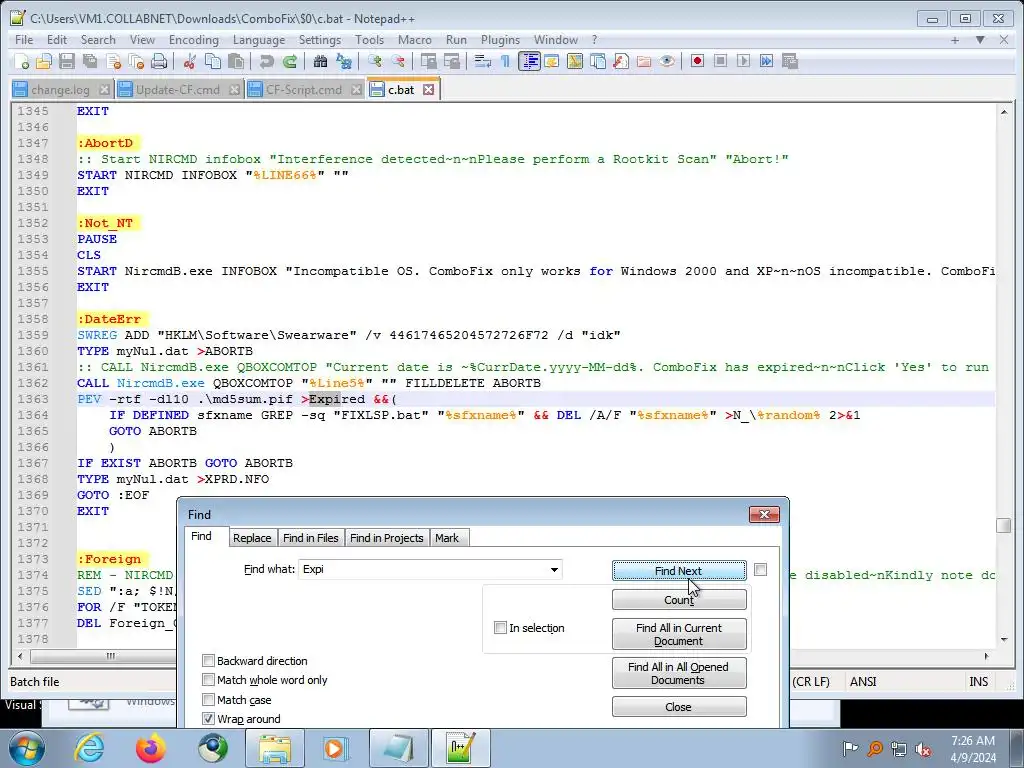Enable Match whole word only checkbox

[208, 680]
